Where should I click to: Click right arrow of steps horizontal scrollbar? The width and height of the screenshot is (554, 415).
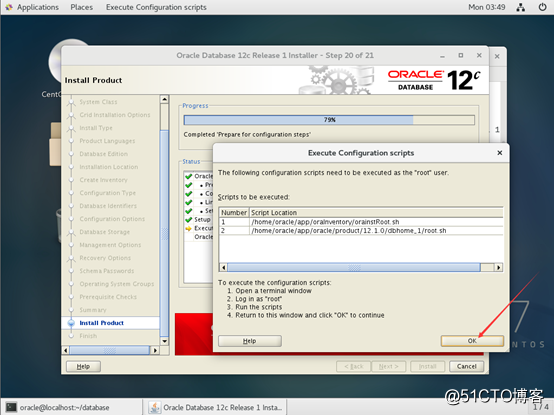[x=154, y=350]
